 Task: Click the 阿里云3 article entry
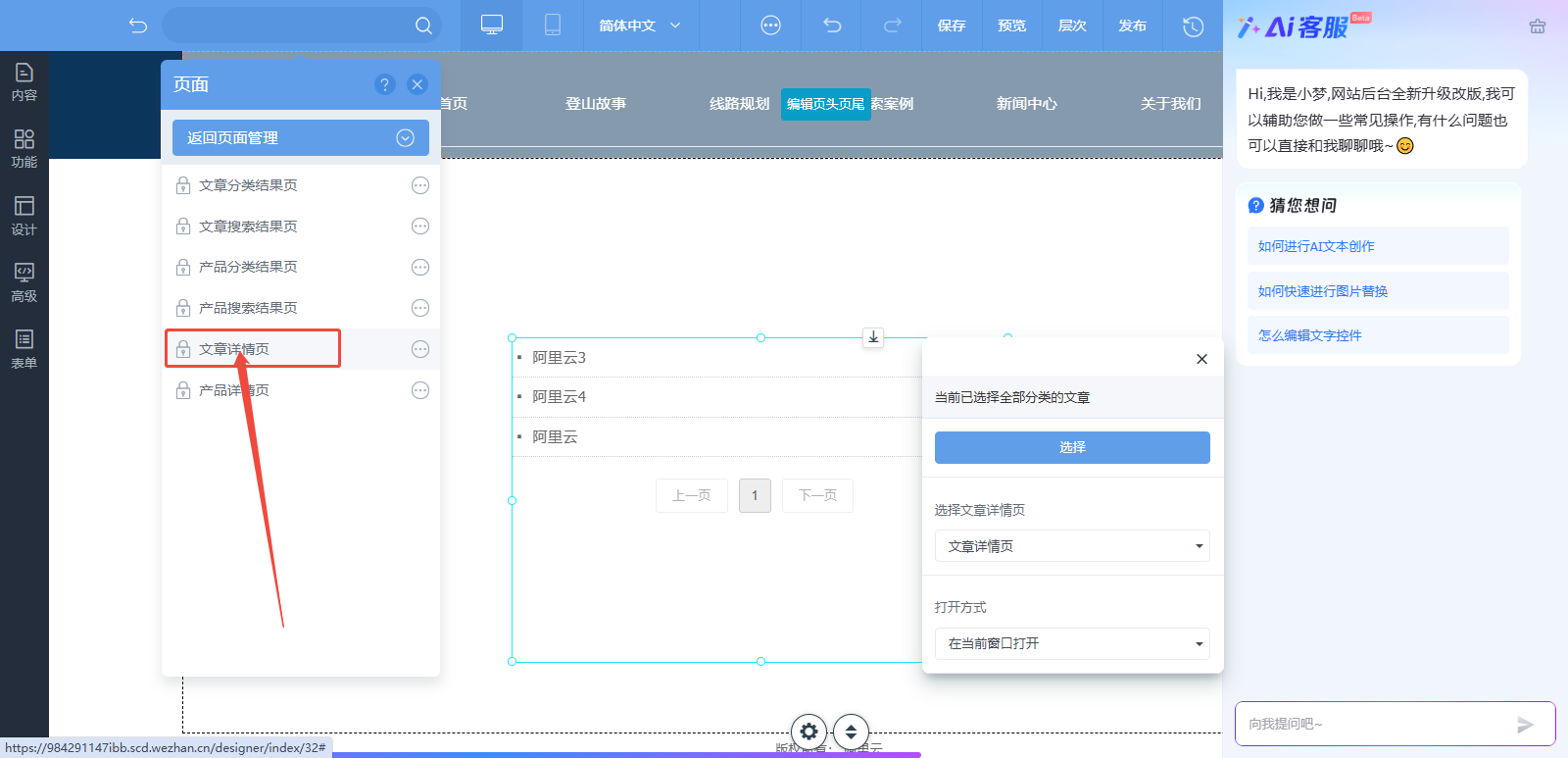coord(560,358)
